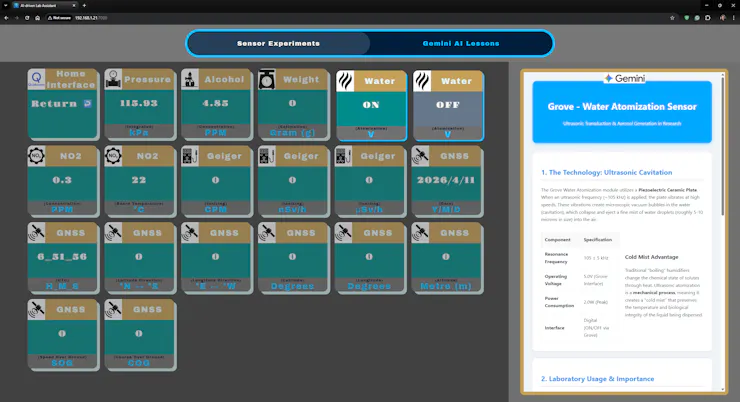Click the NO2 gear icon on 0.3 PPM card

point(36,156)
